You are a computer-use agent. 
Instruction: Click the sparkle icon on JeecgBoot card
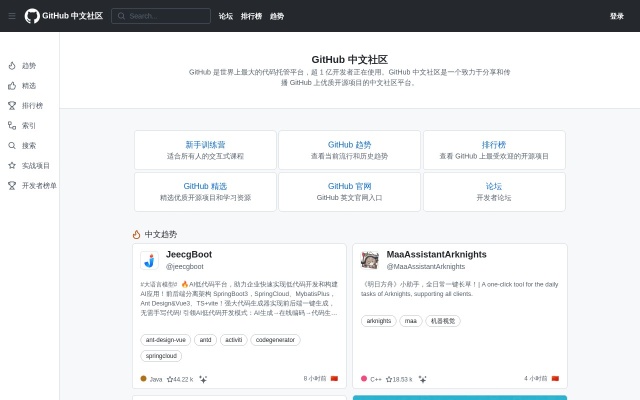pos(203,379)
